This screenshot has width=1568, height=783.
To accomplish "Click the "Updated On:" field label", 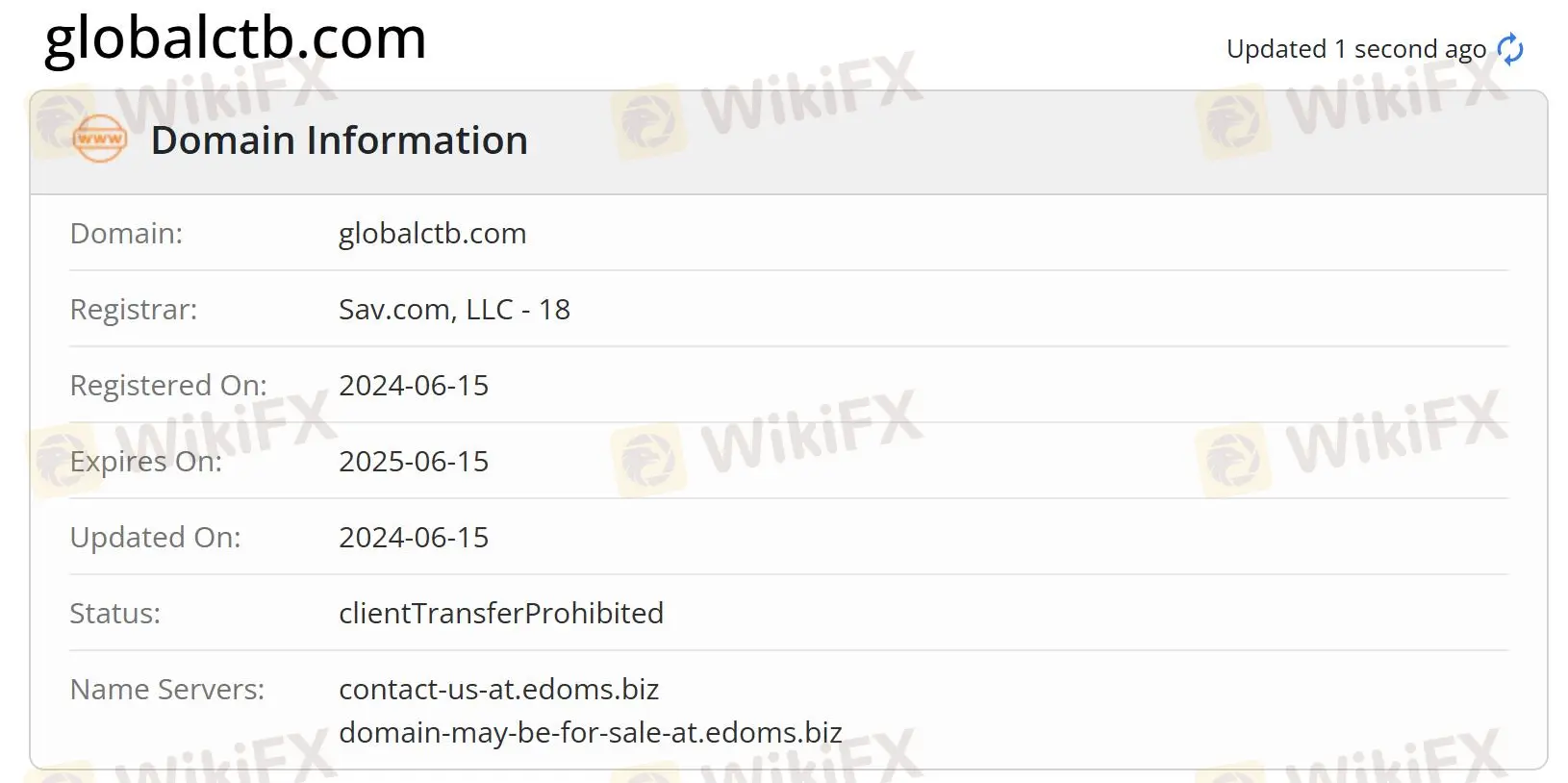I will (155, 538).
